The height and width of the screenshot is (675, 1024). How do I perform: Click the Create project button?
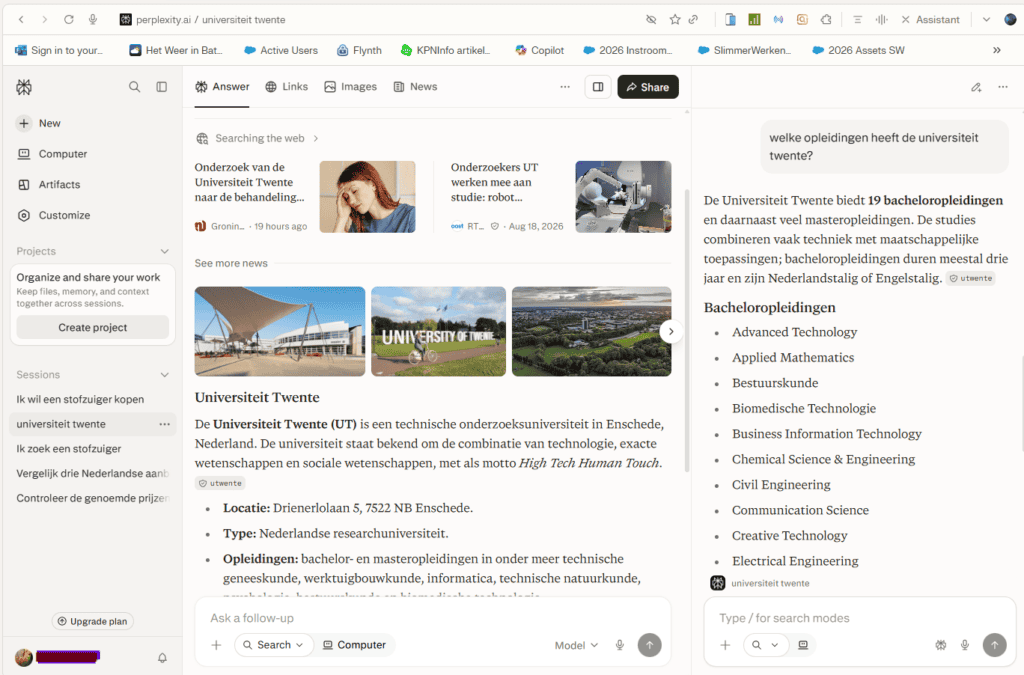[93, 328]
